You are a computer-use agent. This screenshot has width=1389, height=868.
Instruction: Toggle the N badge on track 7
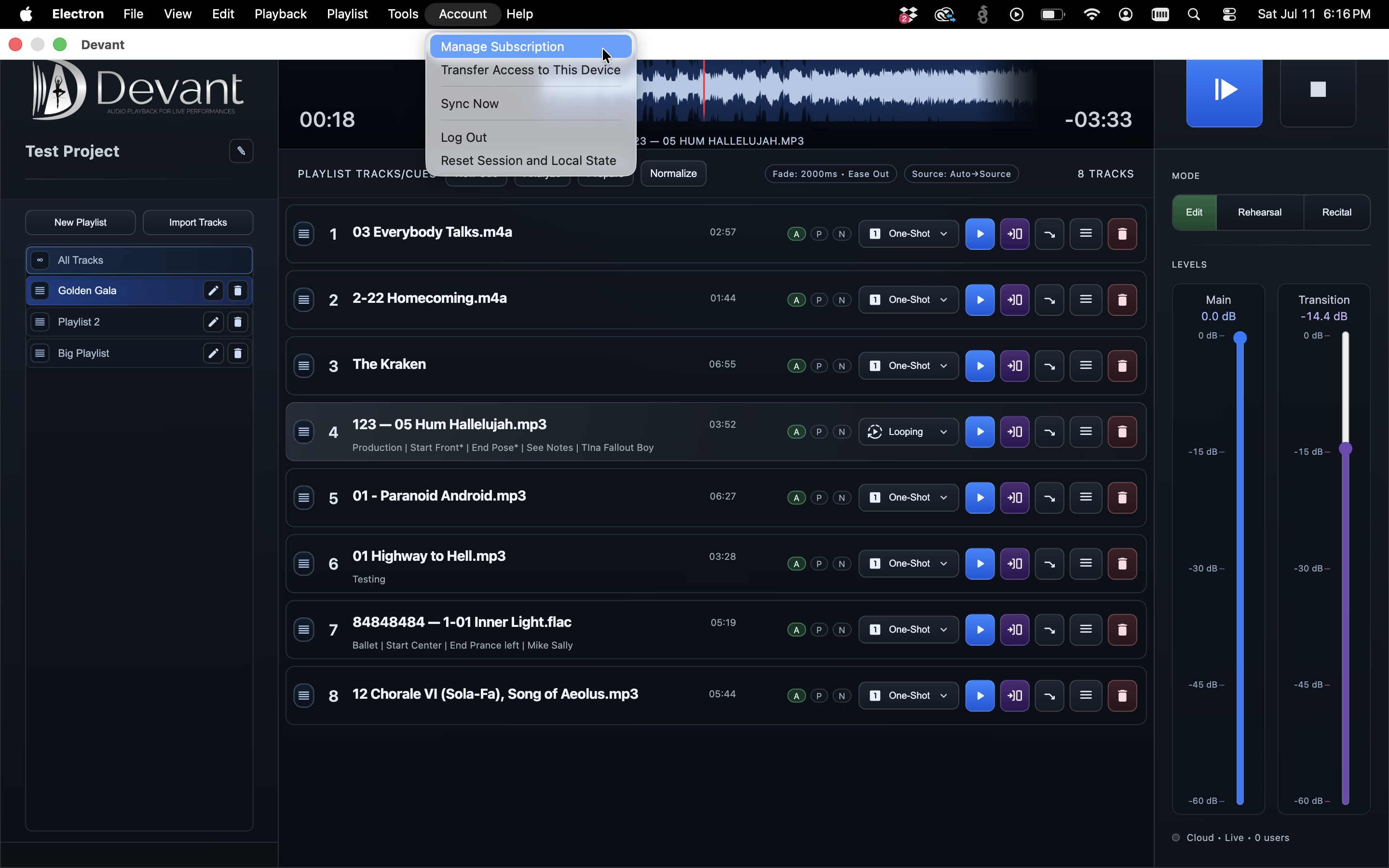pos(842,630)
